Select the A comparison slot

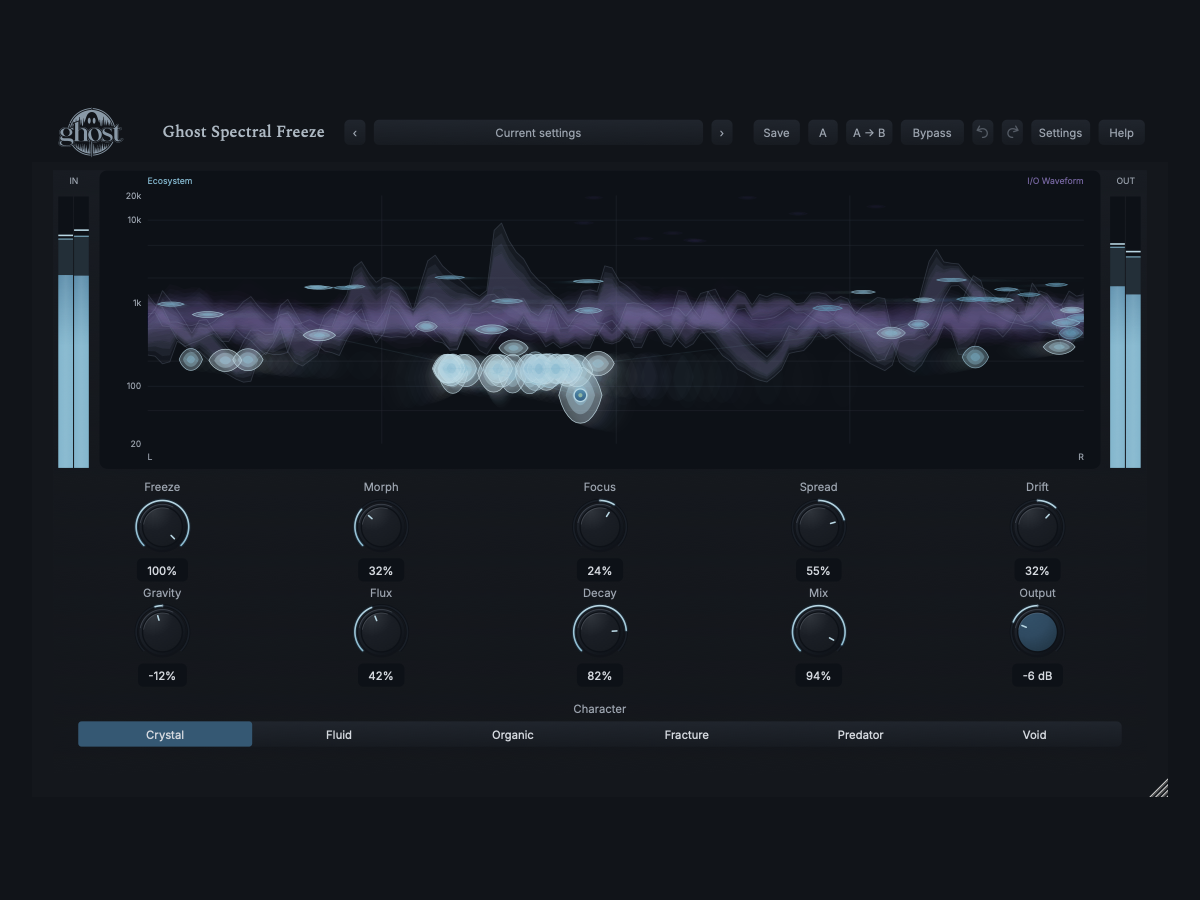tap(823, 133)
